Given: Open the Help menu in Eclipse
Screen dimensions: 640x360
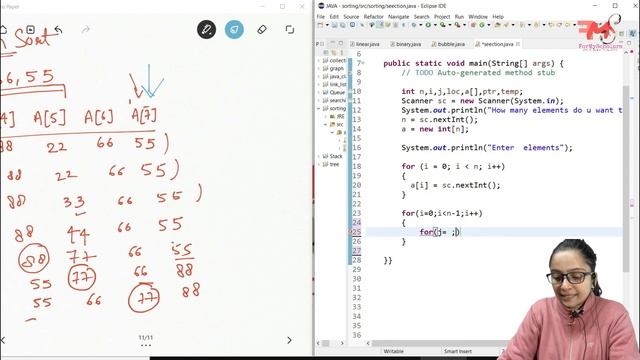Looking at the screenshot, I should click(498, 17).
